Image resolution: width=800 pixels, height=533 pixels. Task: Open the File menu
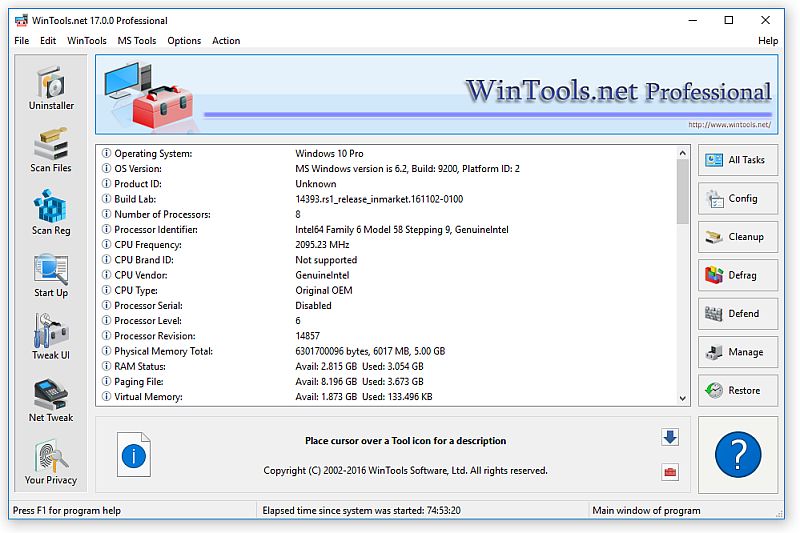pyautogui.click(x=22, y=41)
